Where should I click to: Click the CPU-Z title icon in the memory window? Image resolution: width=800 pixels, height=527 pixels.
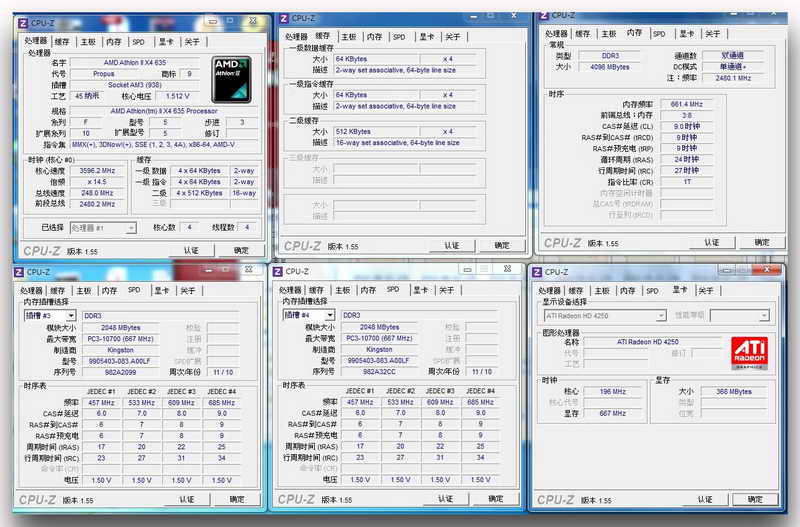tap(544, 15)
